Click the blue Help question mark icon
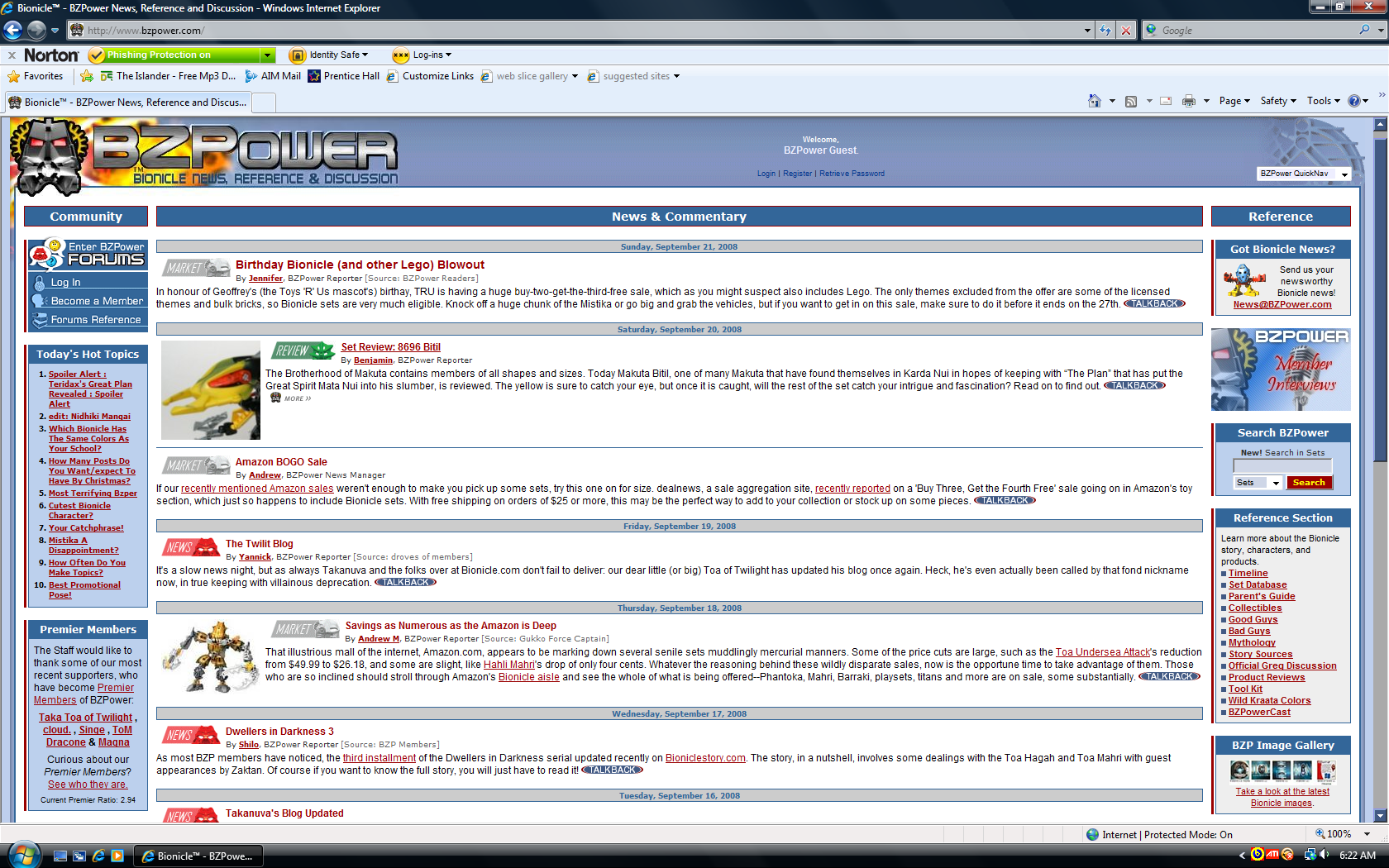This screenshot has height=868, width=1389. pos(1353,101)
